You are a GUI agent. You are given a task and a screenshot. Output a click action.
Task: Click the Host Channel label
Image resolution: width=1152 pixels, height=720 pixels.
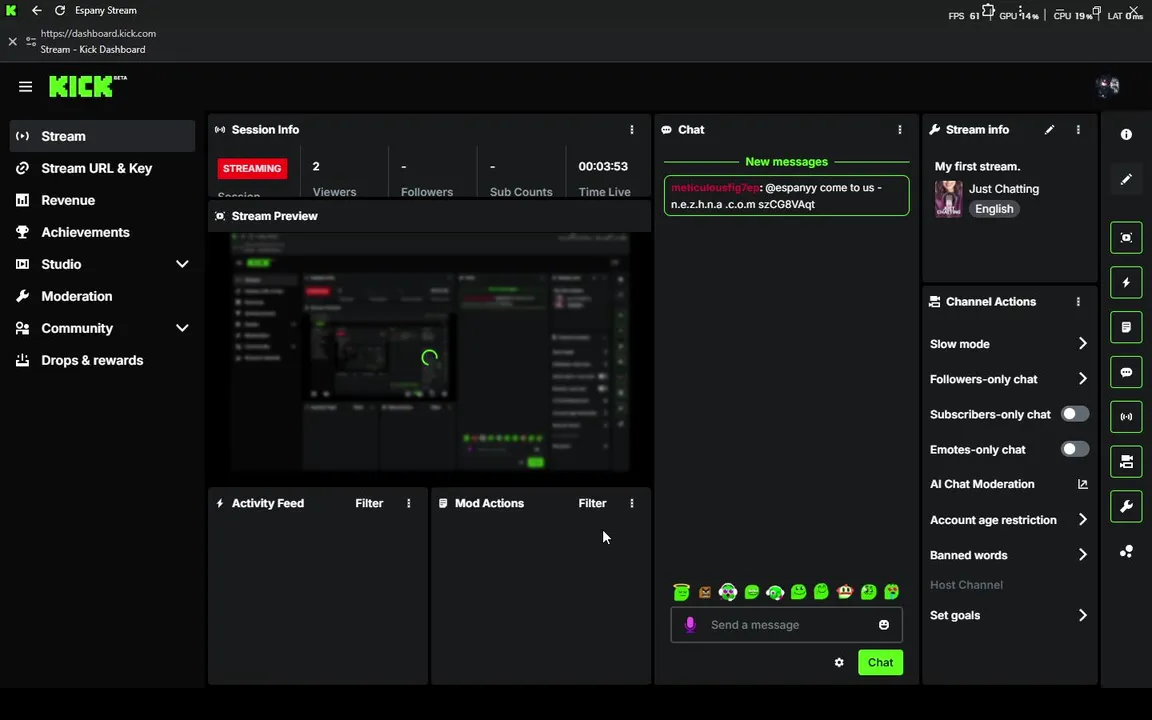point(966,585)
